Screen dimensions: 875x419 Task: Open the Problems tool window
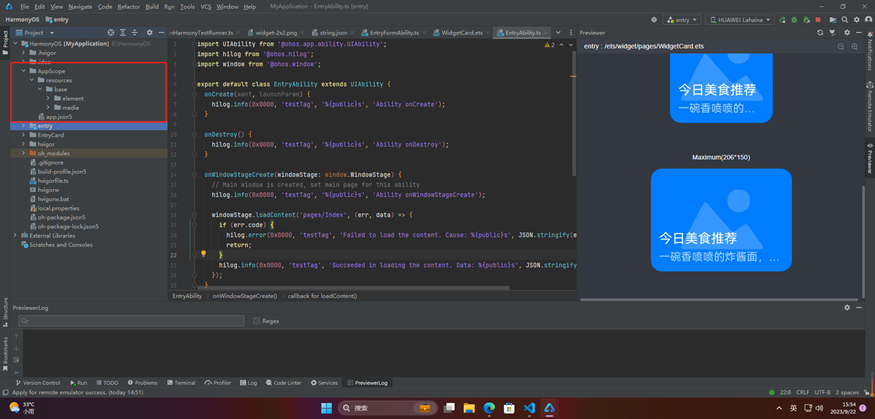tap(142, 383)
